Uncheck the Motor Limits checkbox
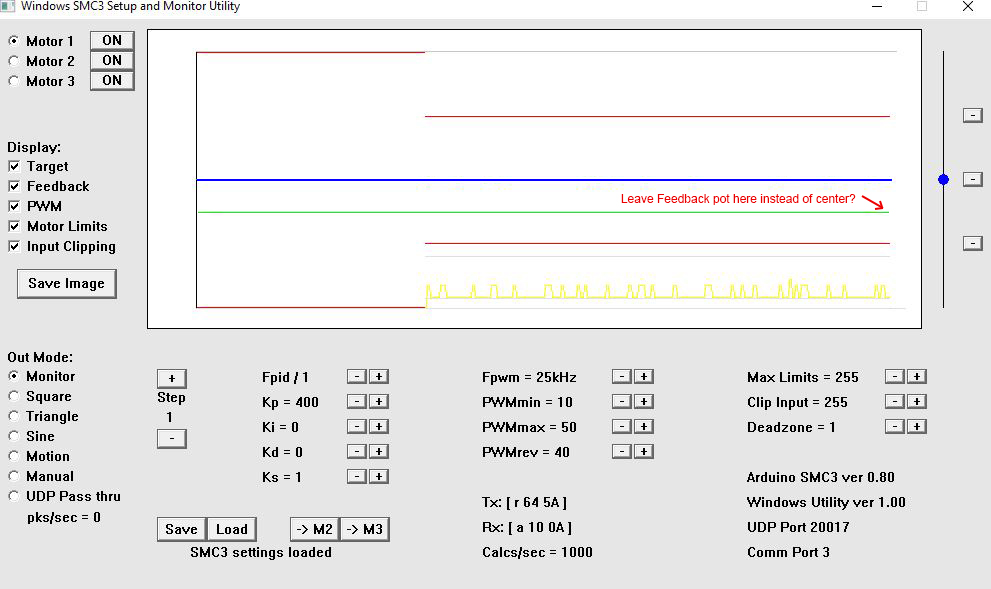This screenshot has height=589, width=991. [x=14, y=226]
